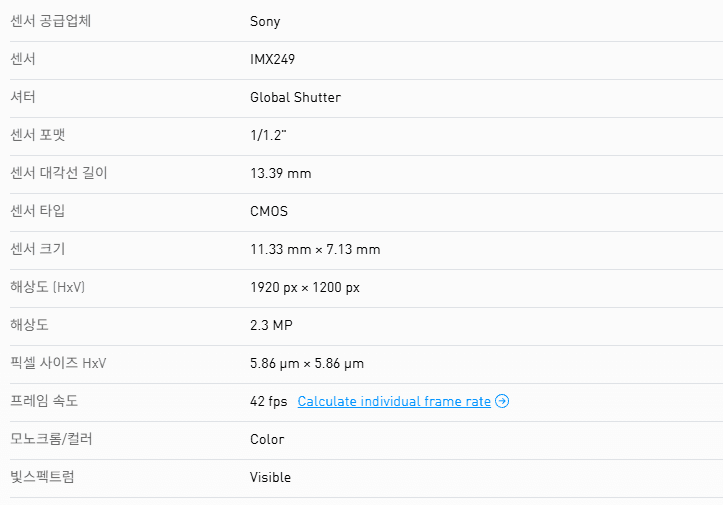
Task: Click the 42 fps frame rate value
Action: point(268,401)
